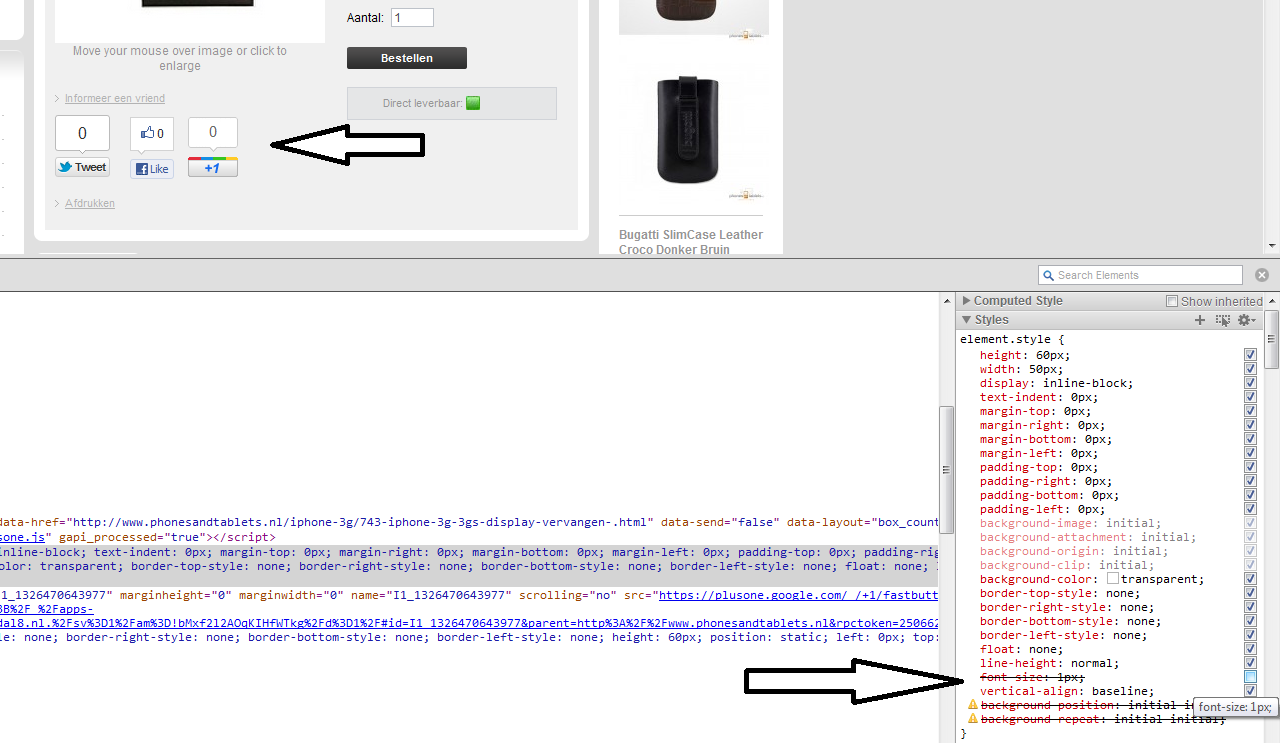This screenshot has height=743, width=1280.
Task: Click the green Direct leverbaar availability indicator
Action: [x=473, y=103]
